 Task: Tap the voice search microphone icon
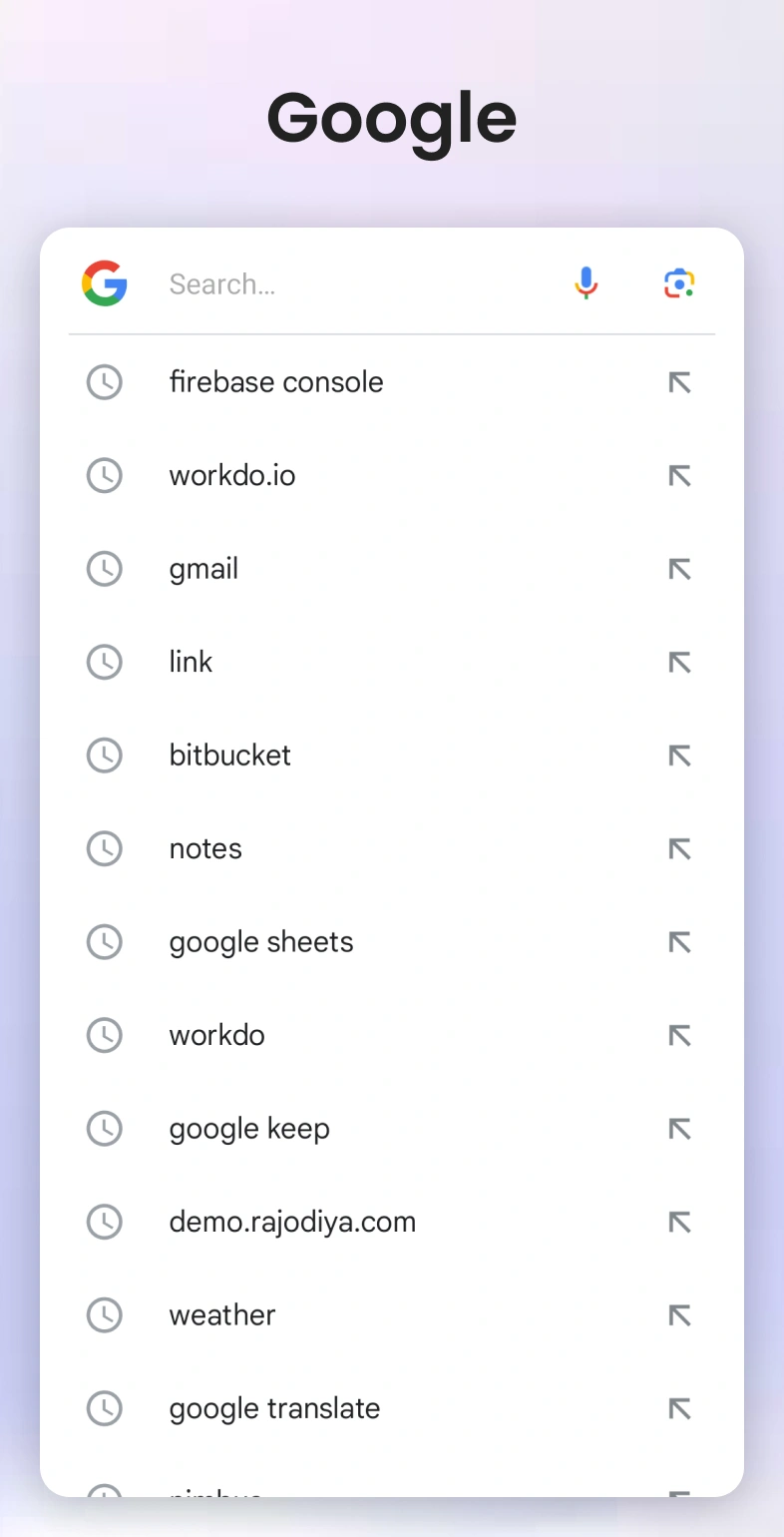coord(587,283)
